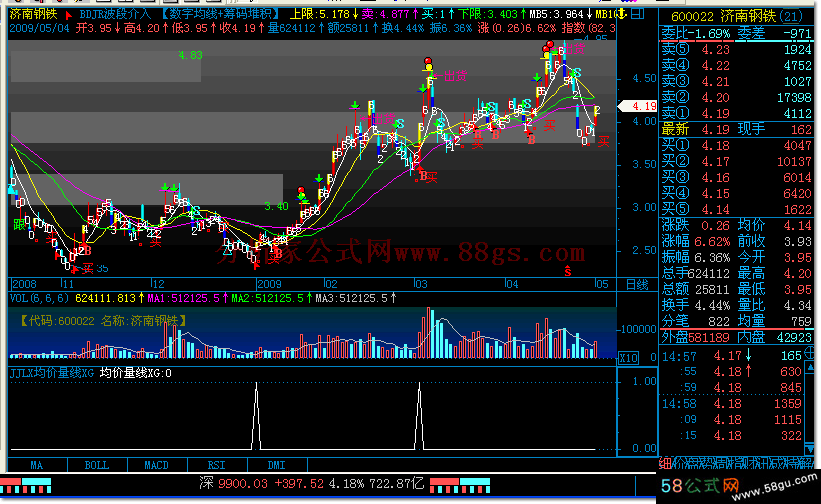821x504 pixels.
Task: Click the 4.19 current price tag on the axis
Action: [638, 106]
